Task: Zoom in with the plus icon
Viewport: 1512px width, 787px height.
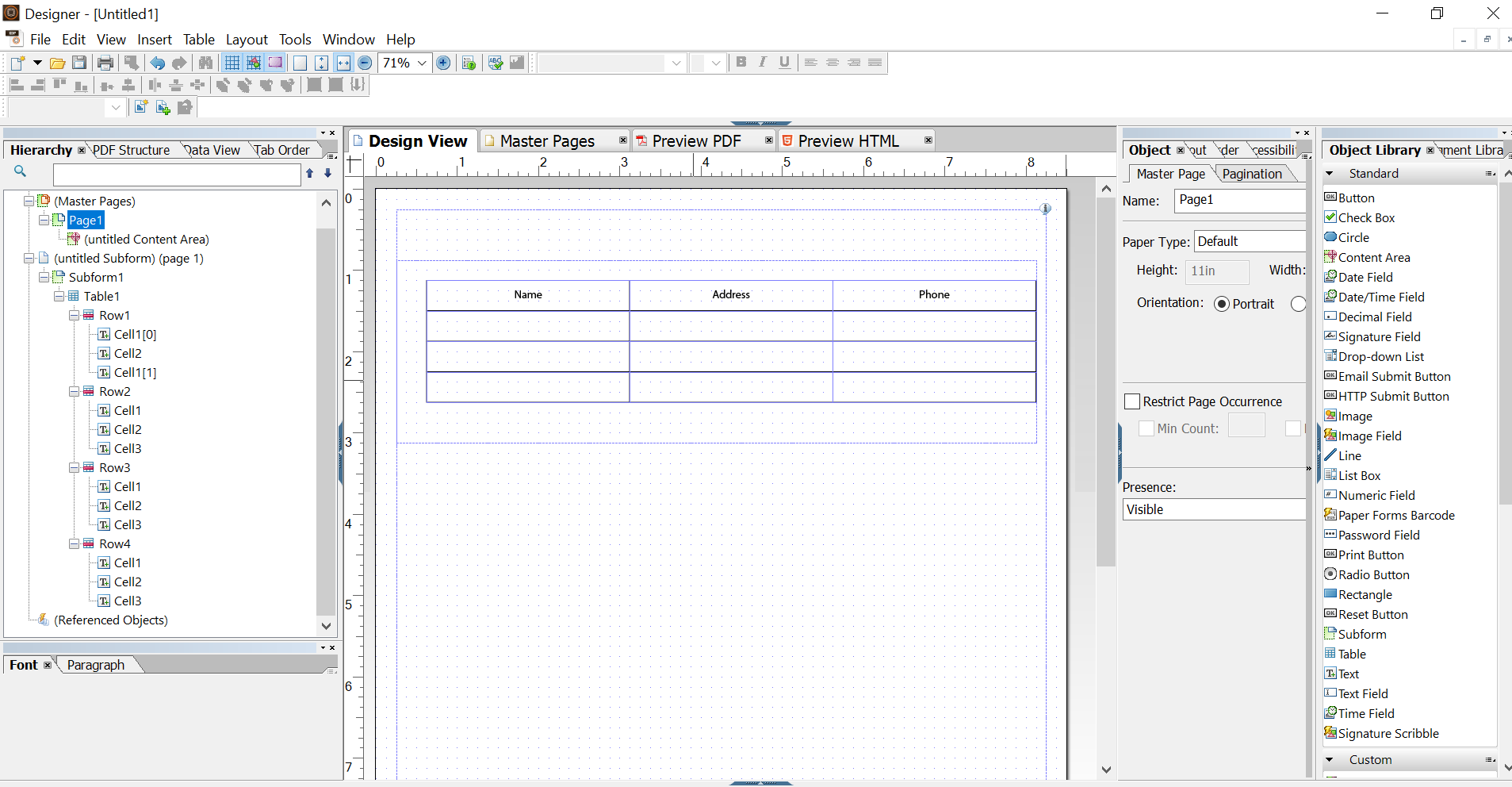Action: [443, 63]
